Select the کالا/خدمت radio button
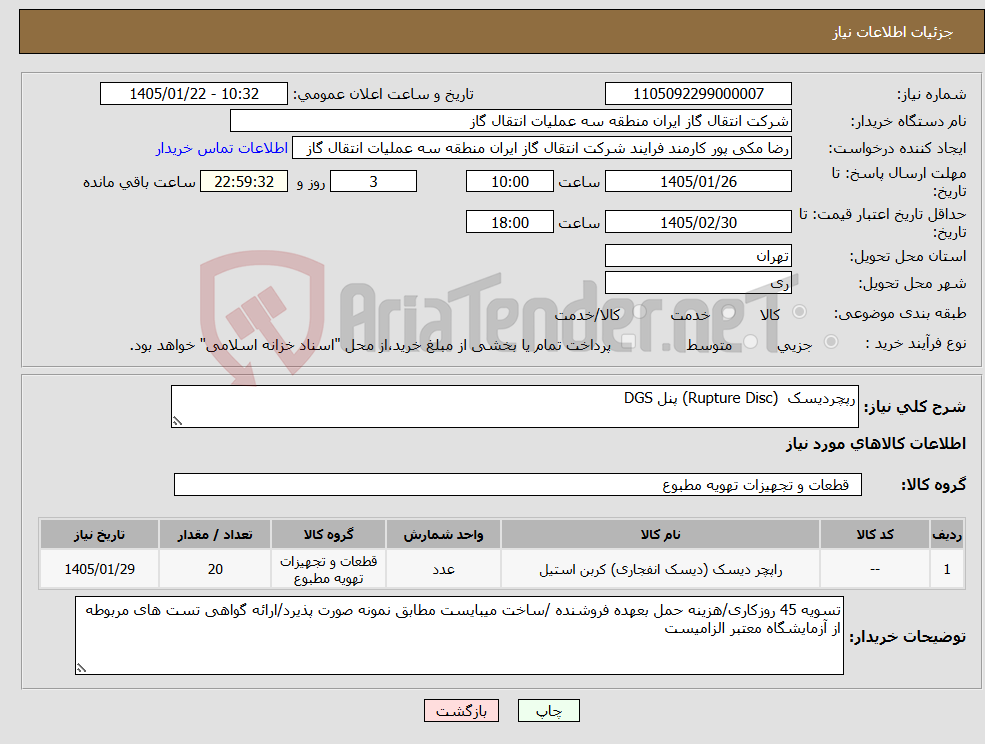This screenshot has width=985, height=744. coord(639,311)
